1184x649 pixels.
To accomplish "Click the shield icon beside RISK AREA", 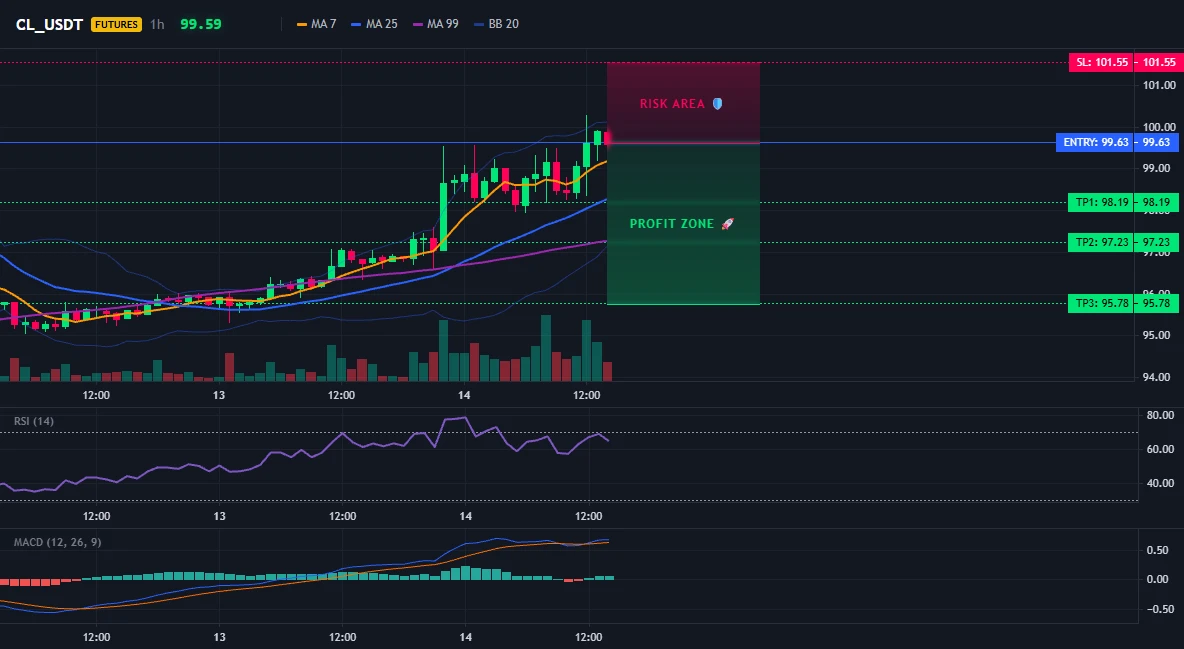I will click(717, 104).
